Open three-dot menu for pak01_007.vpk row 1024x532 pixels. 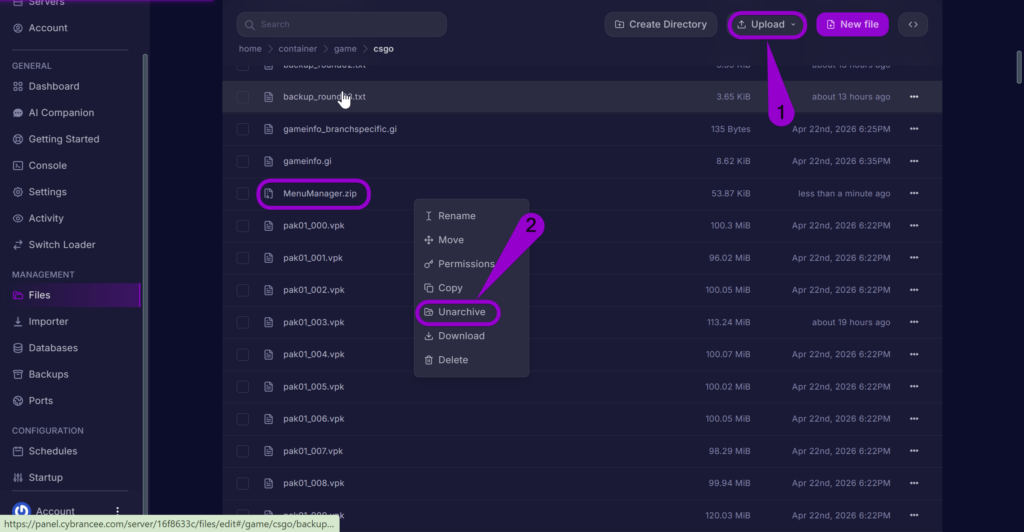(914, 451)
